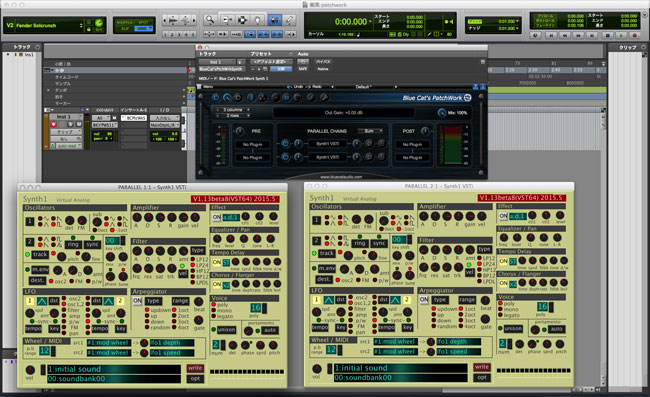Select SHUFFLE edit mode
The height and width of the screenshot is (397, 650).
tap(124, 22)
